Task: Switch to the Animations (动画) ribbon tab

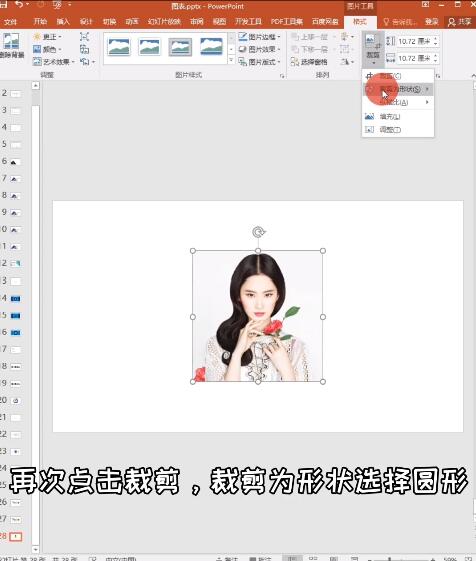Action: point(132,22)
